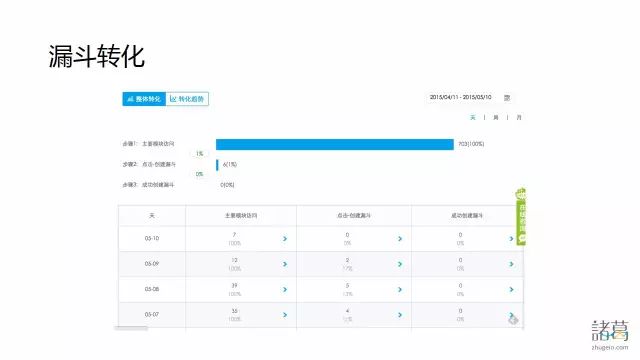Expand 05-09 成功创建漏斗 cell chevron

coord(511,264)
